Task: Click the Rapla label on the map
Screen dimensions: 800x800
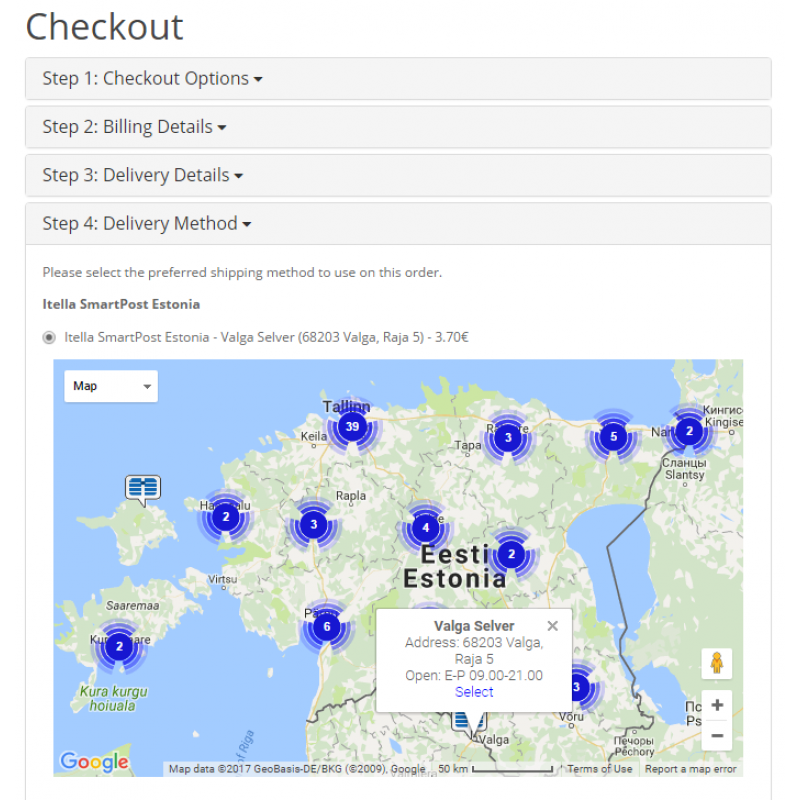Action: coord(351,495)
